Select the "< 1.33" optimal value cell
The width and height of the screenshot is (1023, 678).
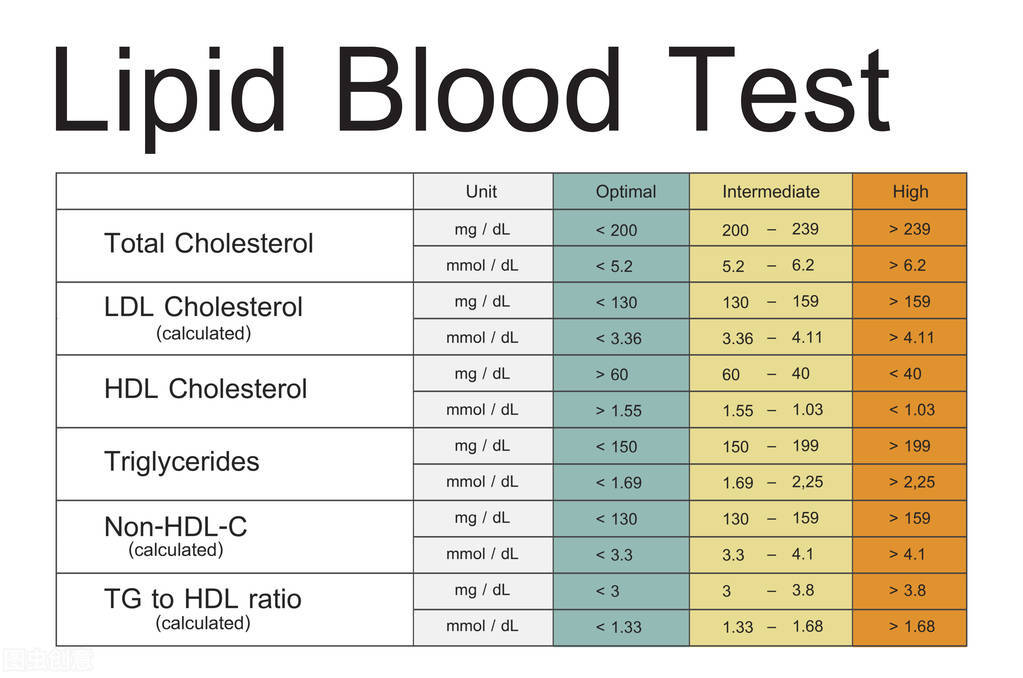618,627
